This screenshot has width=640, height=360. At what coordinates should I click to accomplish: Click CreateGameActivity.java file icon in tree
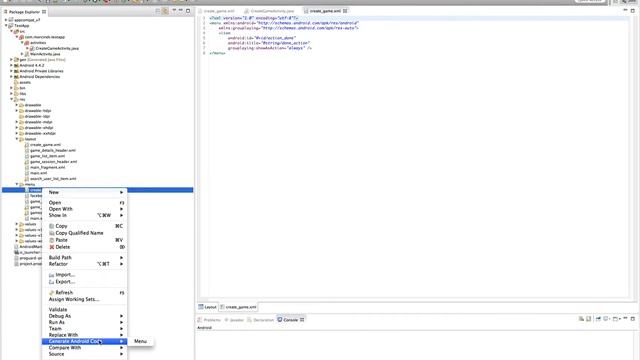pos(32,48)
